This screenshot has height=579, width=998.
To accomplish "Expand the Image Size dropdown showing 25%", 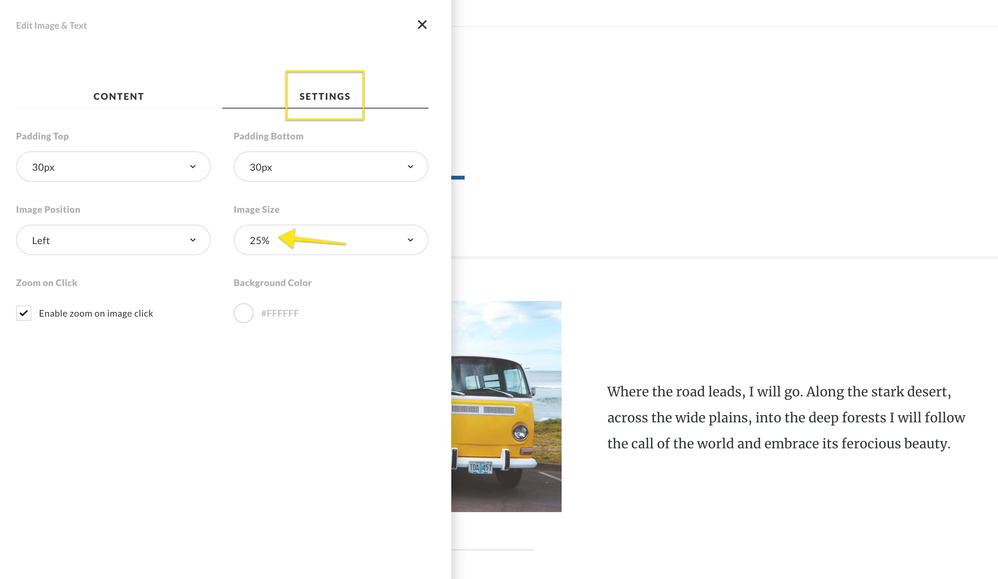I will 330,240.
